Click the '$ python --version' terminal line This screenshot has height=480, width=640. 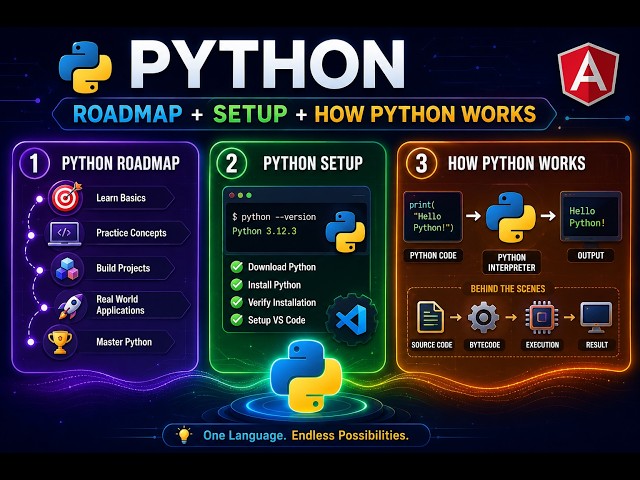pyautogui.click(x=274, y=217)
